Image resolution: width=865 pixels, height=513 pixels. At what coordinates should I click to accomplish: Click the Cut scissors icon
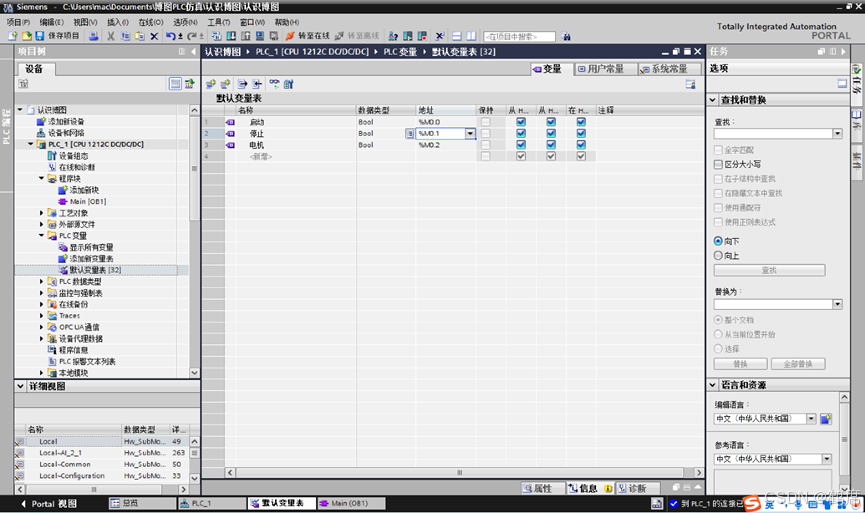(111, 36)
